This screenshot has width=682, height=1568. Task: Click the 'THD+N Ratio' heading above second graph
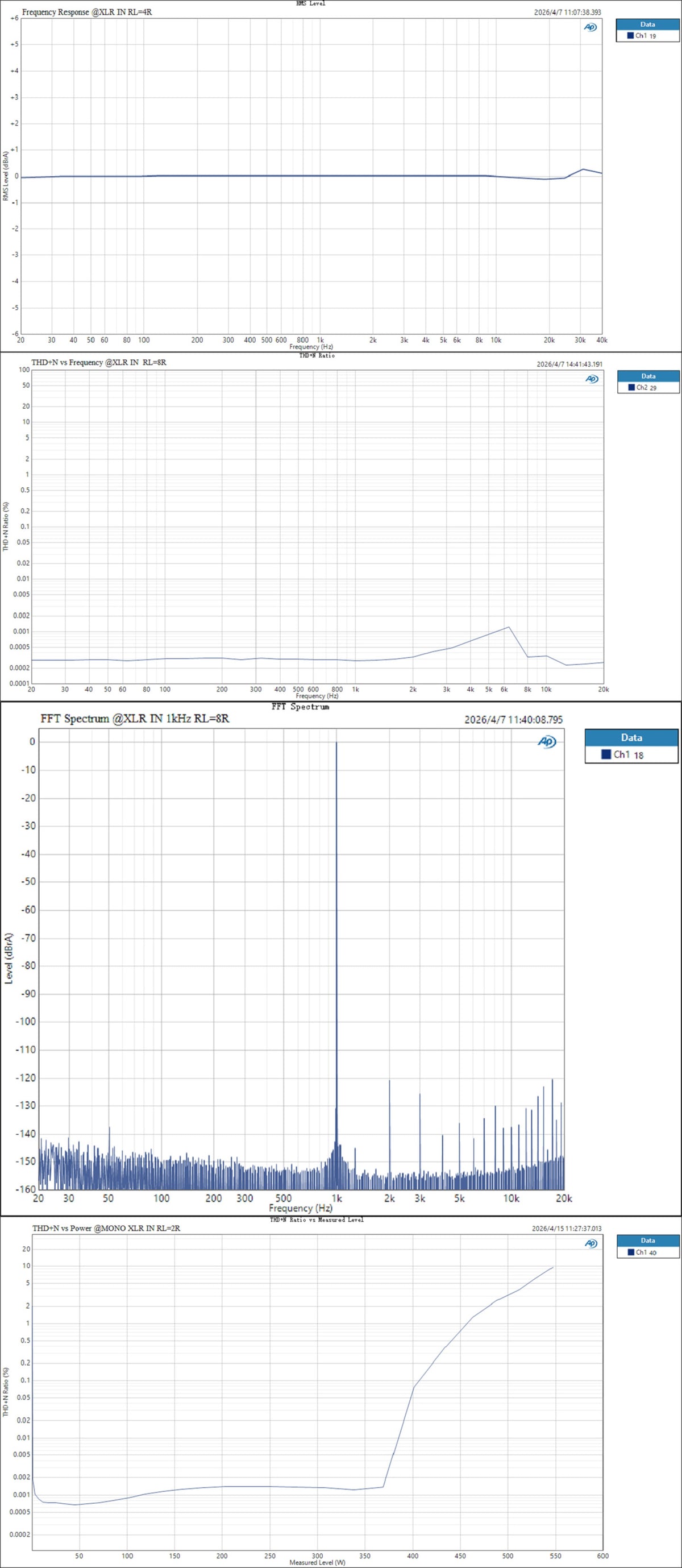(x=317, y=355)
